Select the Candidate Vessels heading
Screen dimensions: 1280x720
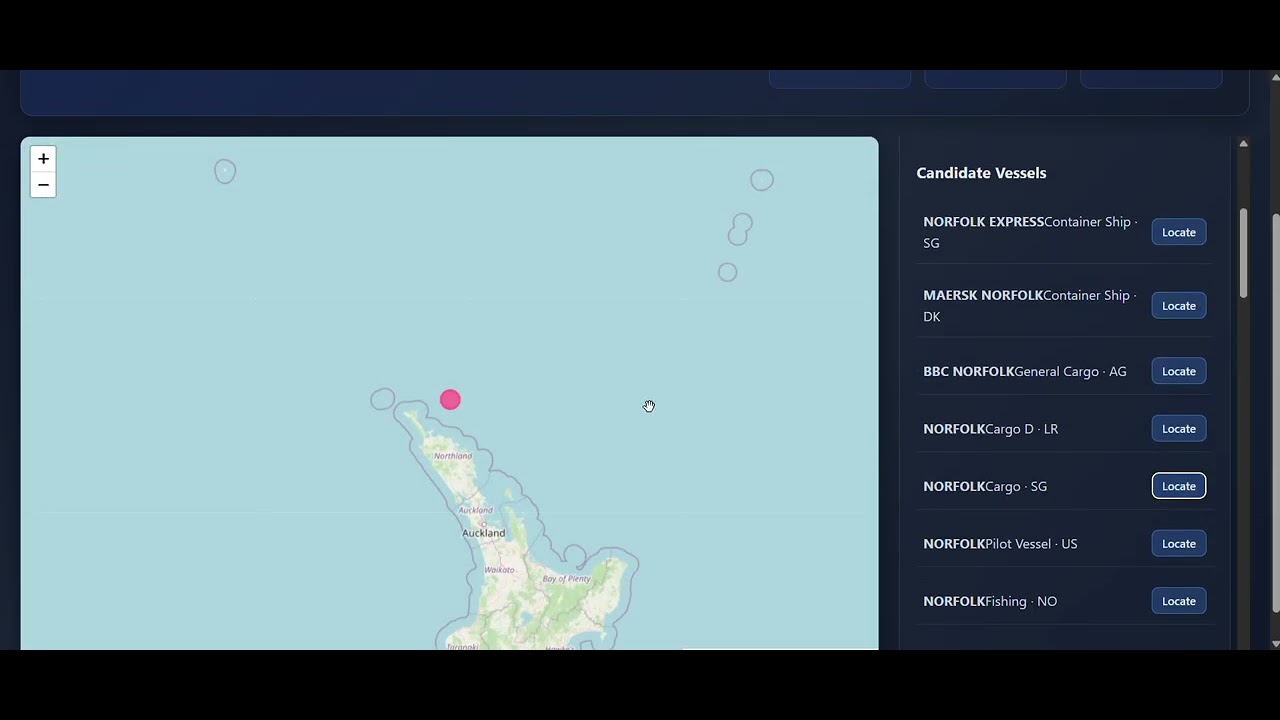(x=981, y=173)
